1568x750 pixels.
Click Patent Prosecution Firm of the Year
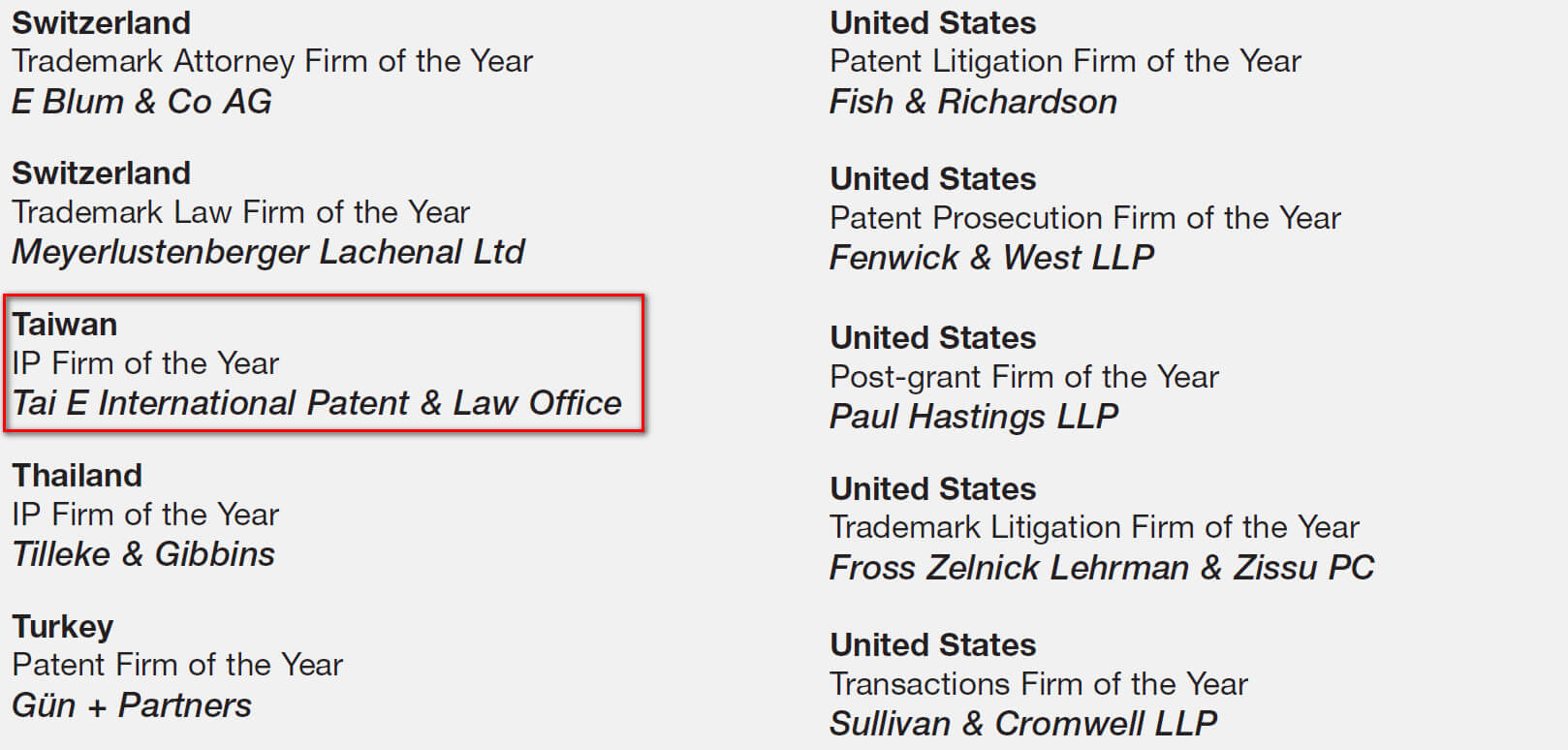coord(1085,218)
